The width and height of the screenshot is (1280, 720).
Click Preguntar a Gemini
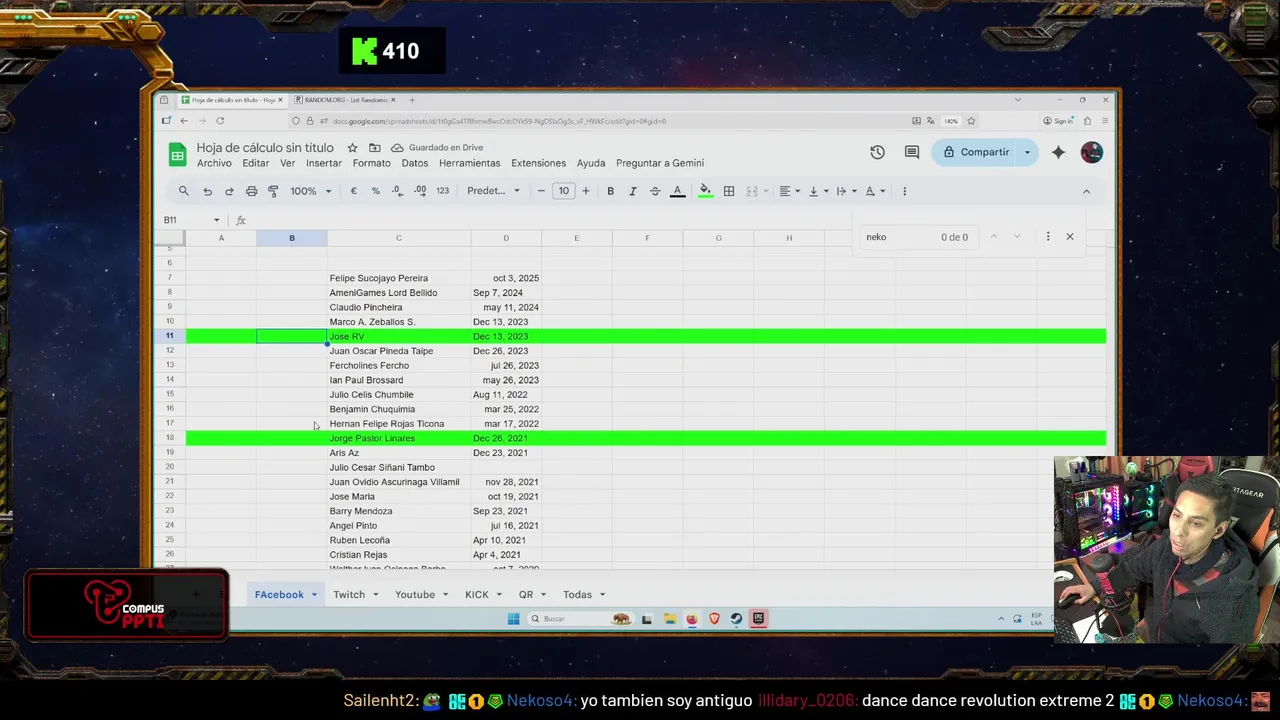660,163
